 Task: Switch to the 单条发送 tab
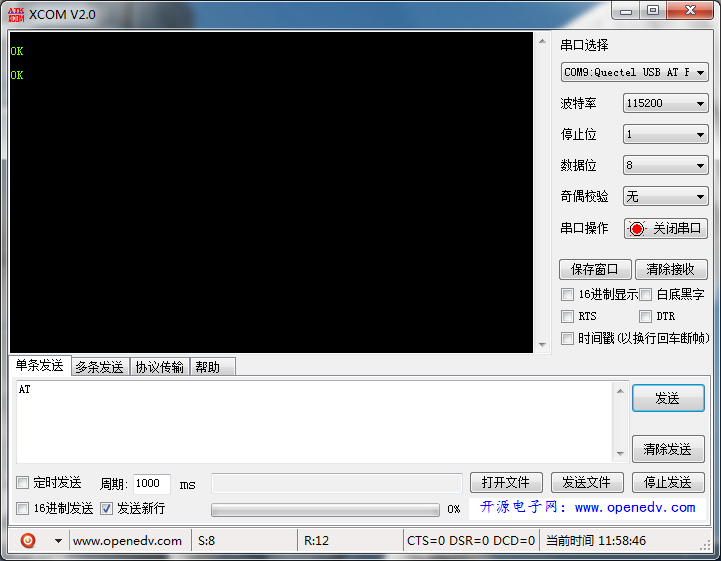[40, 366]
